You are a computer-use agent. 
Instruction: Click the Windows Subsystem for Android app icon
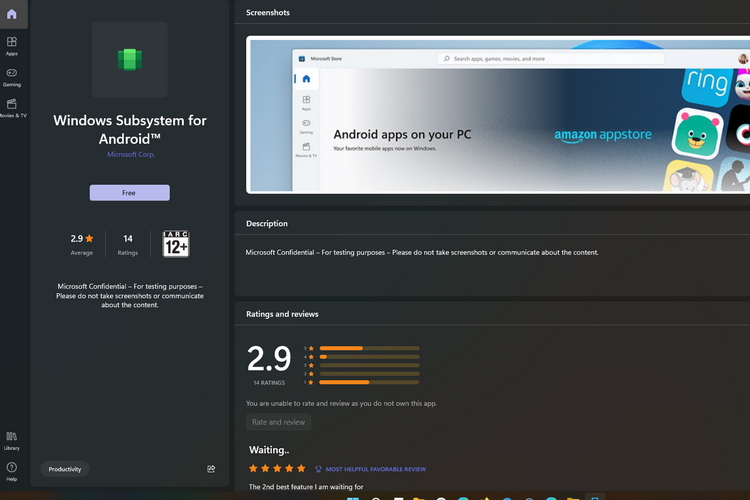[130, 60]
